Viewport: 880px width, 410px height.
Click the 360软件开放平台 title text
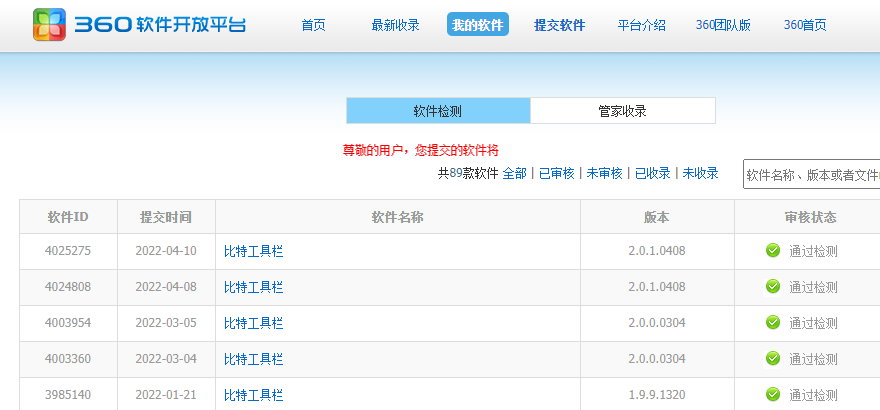[160, 25]
